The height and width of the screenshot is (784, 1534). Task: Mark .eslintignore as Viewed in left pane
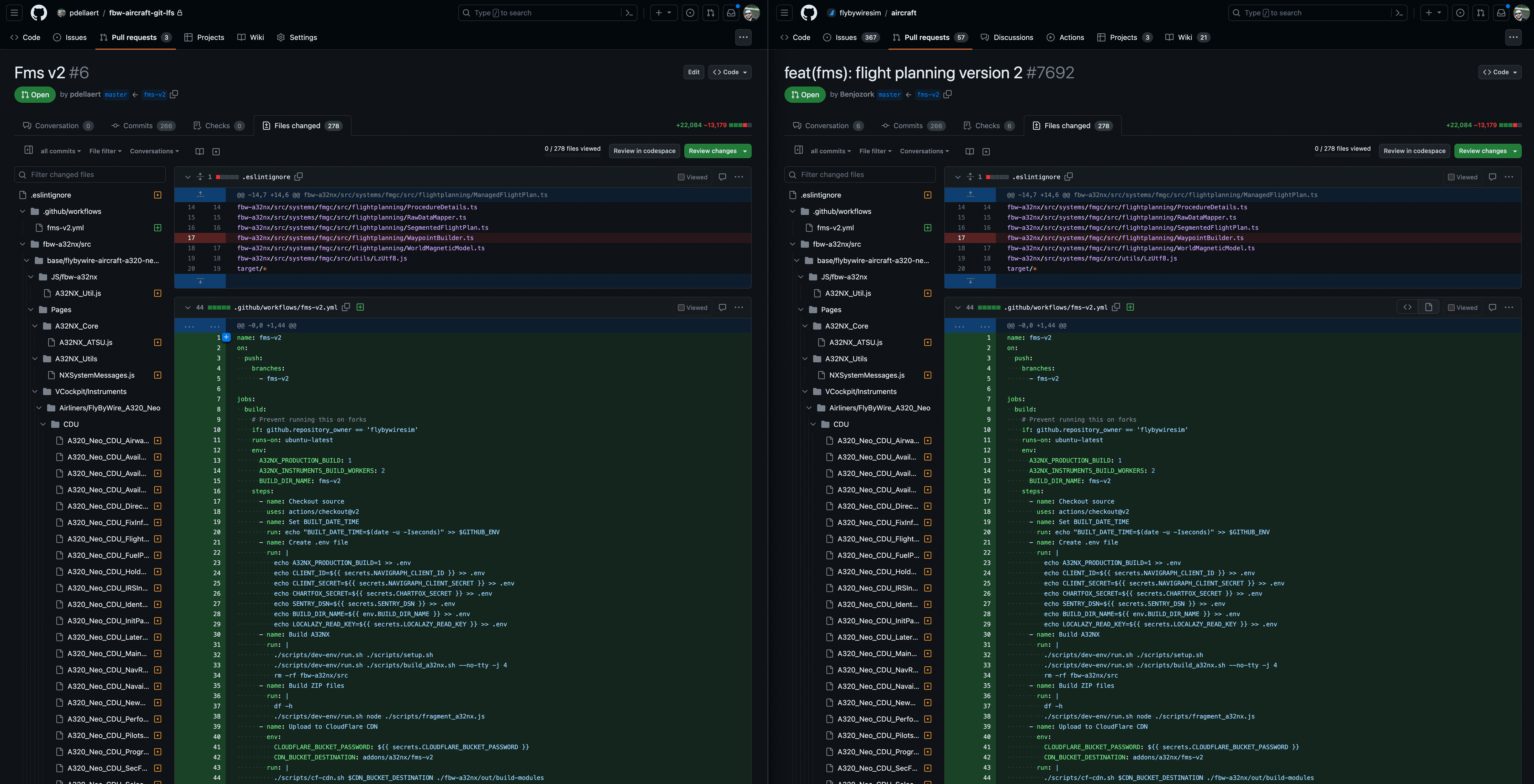(681, 177)
